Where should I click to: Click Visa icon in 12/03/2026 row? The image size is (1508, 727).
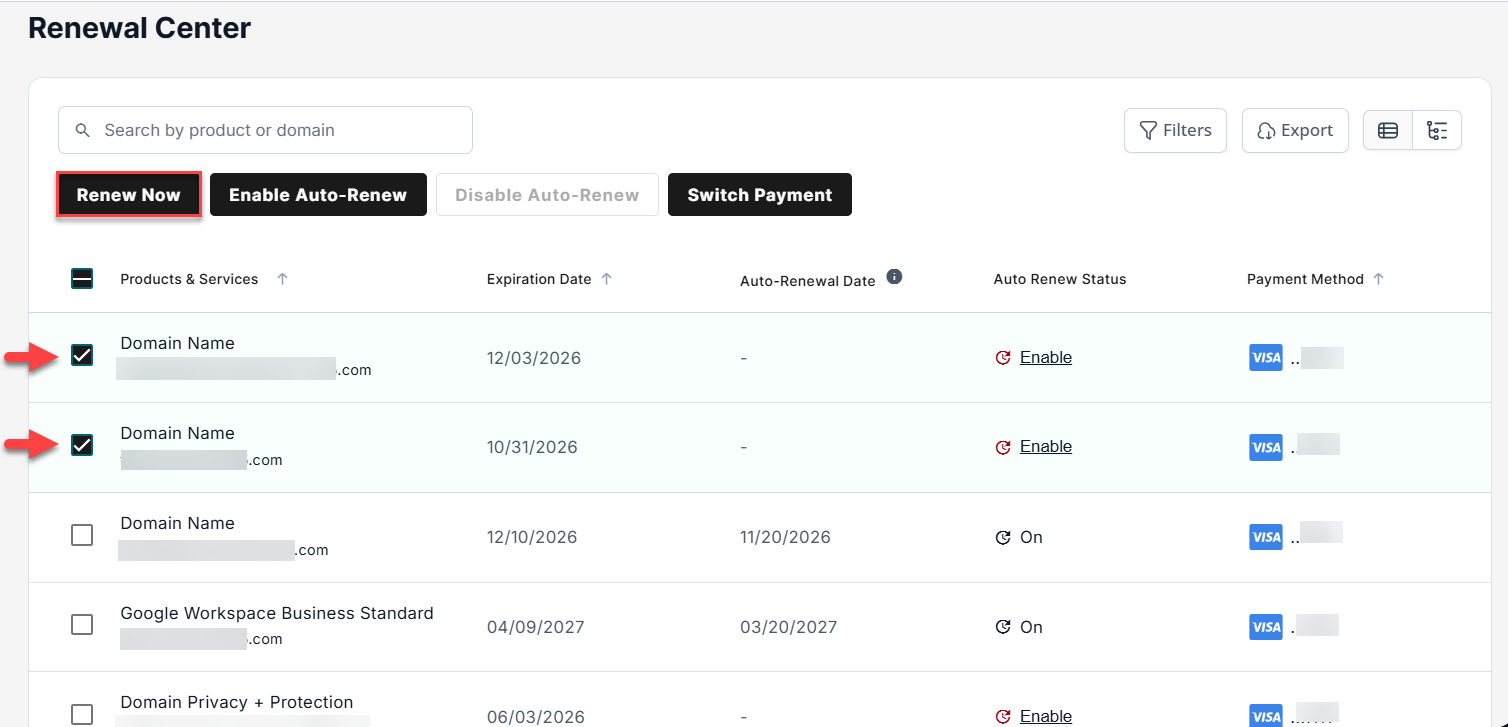[1266, 358]
